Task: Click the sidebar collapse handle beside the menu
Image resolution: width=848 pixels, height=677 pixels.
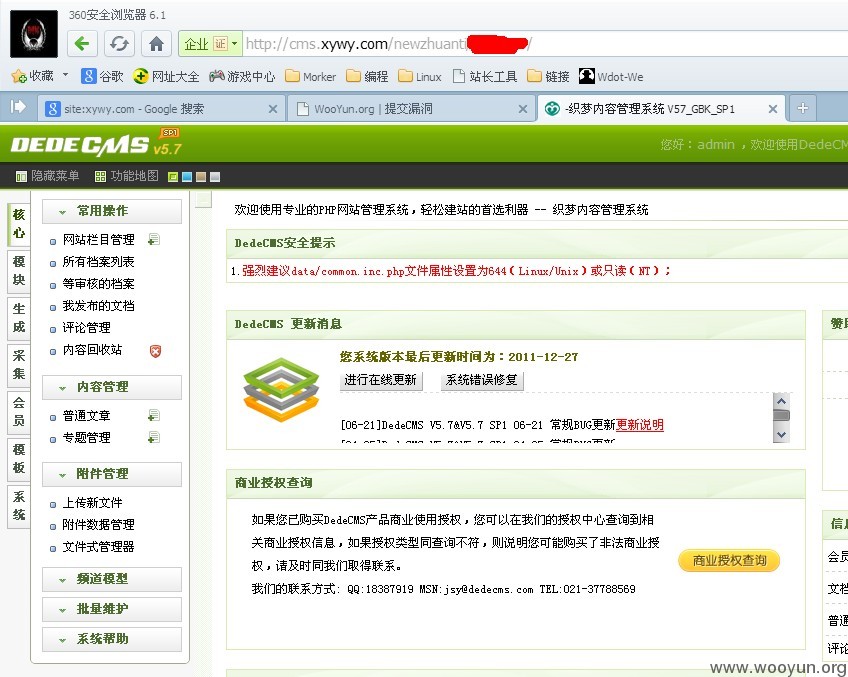Action: [203, 200]
